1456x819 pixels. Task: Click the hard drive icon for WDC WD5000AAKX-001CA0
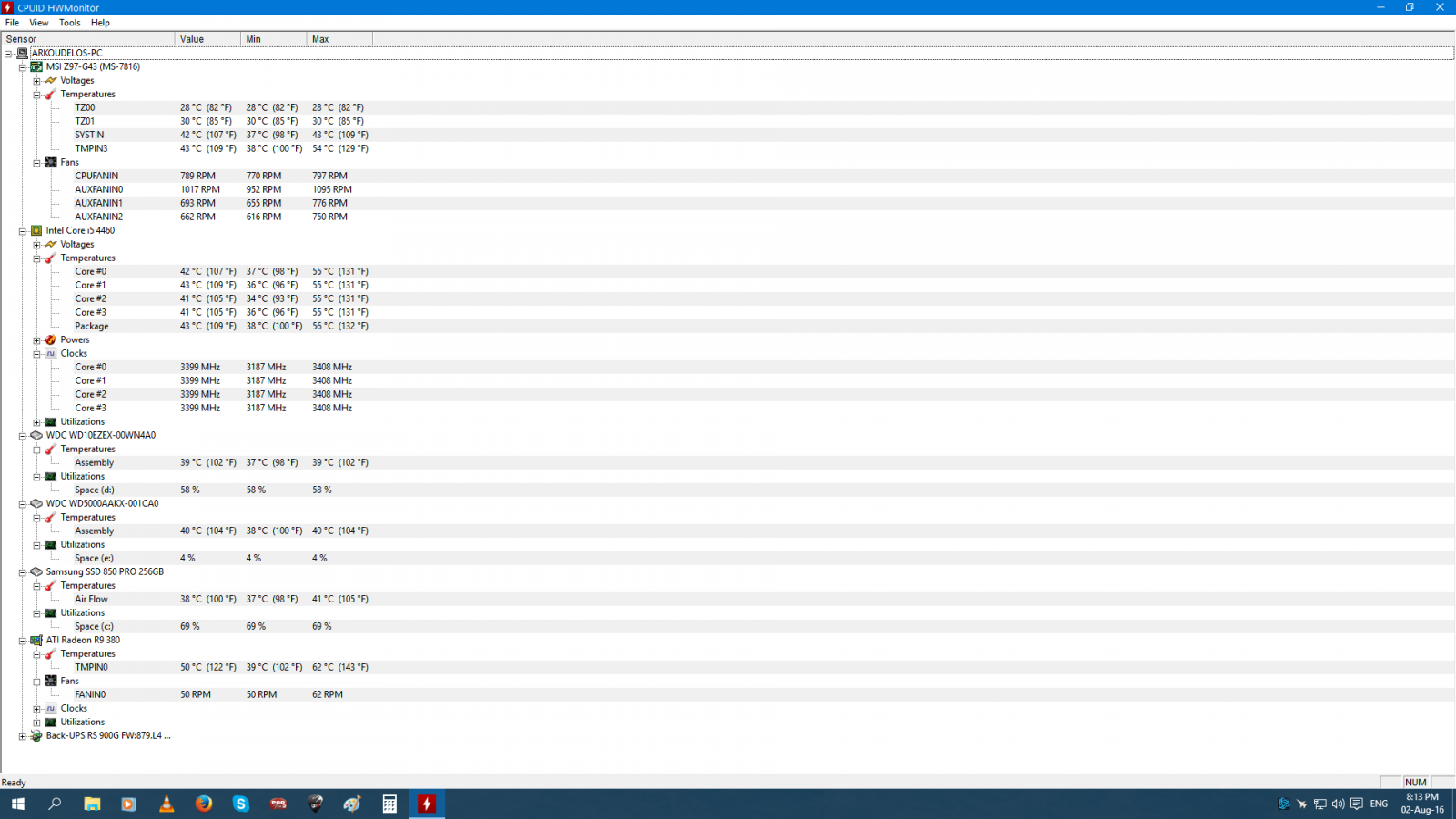click(x=36, y=503)
